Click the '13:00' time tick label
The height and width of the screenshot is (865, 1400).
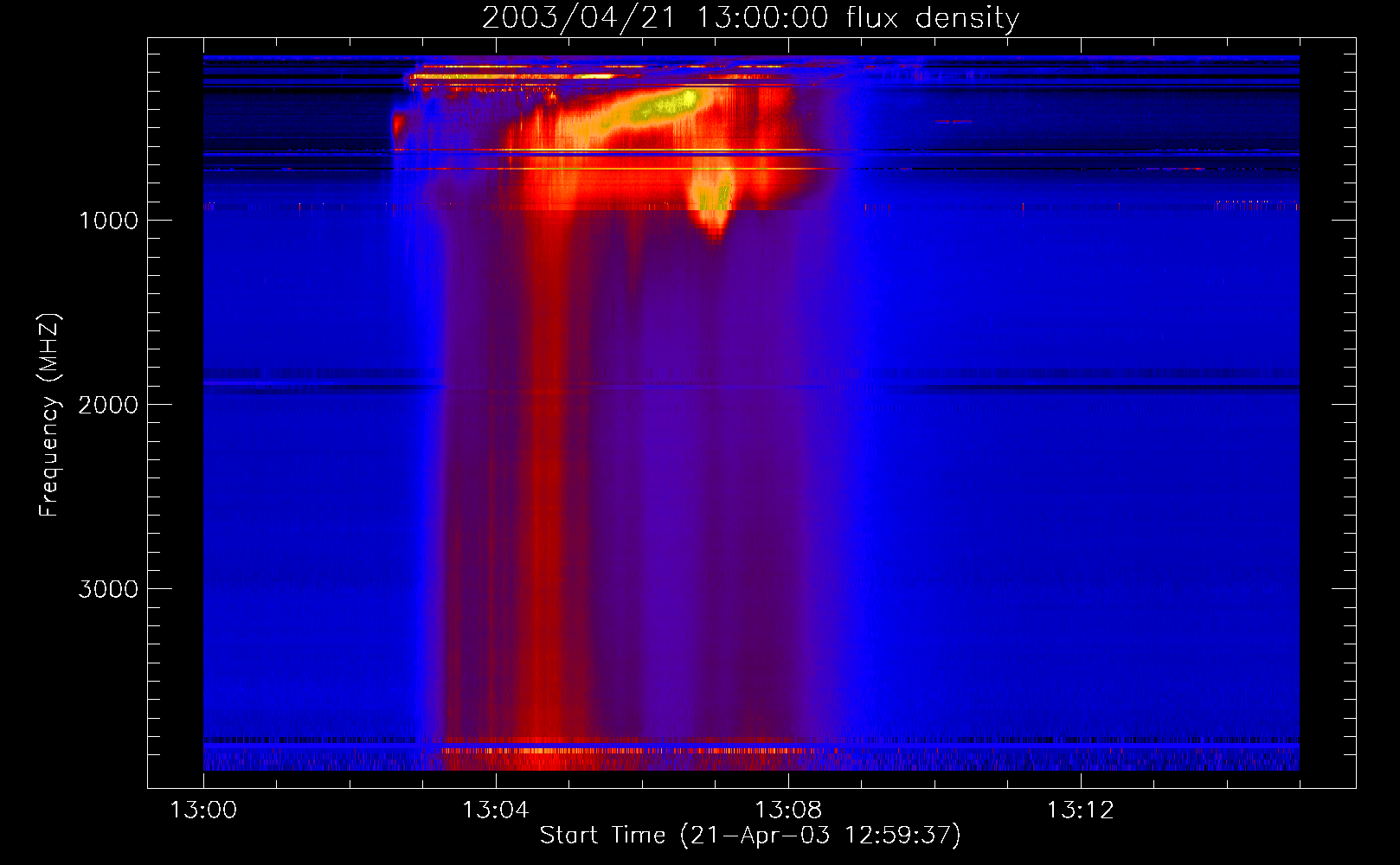pyautogui.click(x=203, y=811)
